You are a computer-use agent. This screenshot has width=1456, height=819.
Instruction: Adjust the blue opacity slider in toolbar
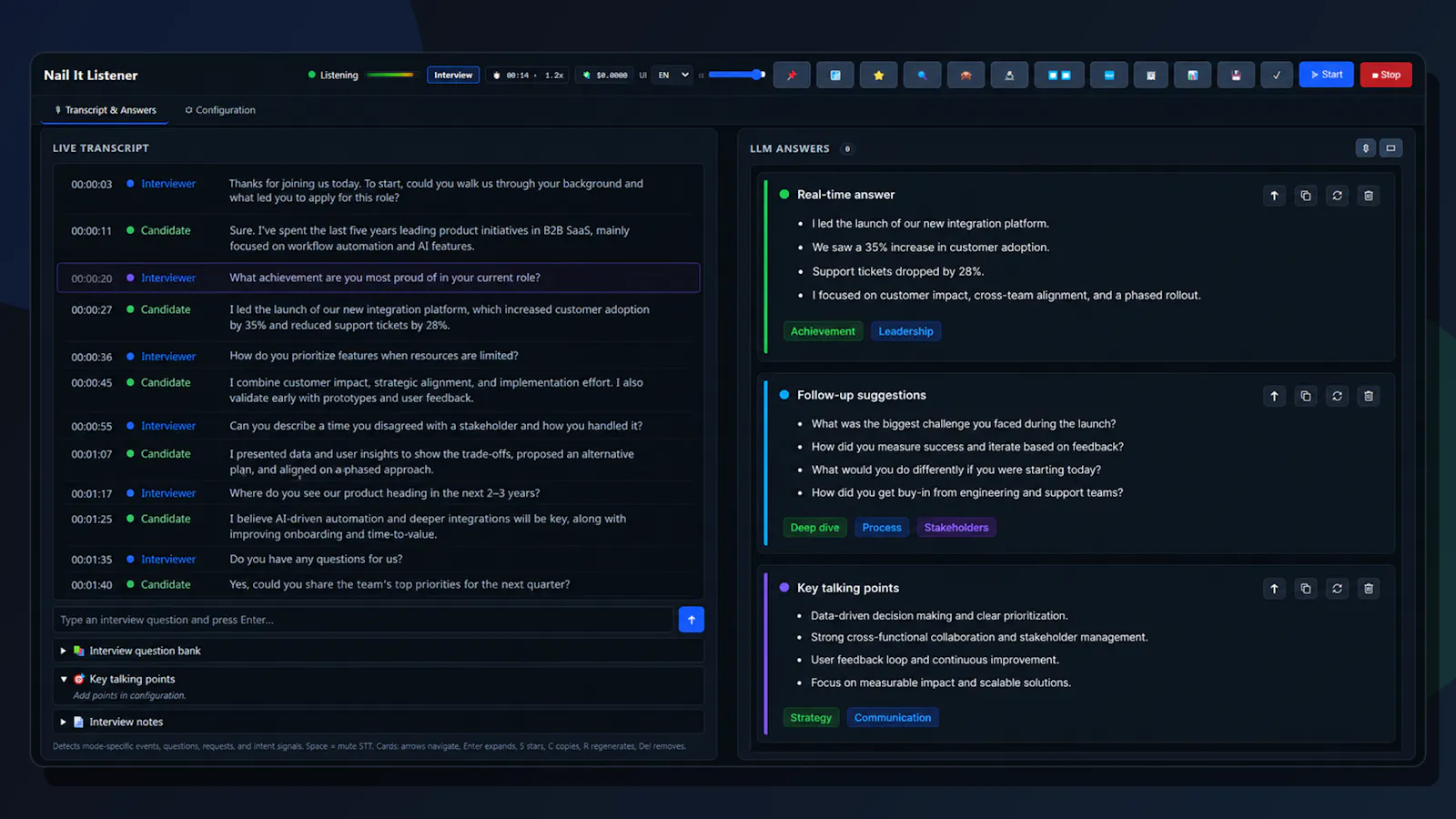point(736,75)
